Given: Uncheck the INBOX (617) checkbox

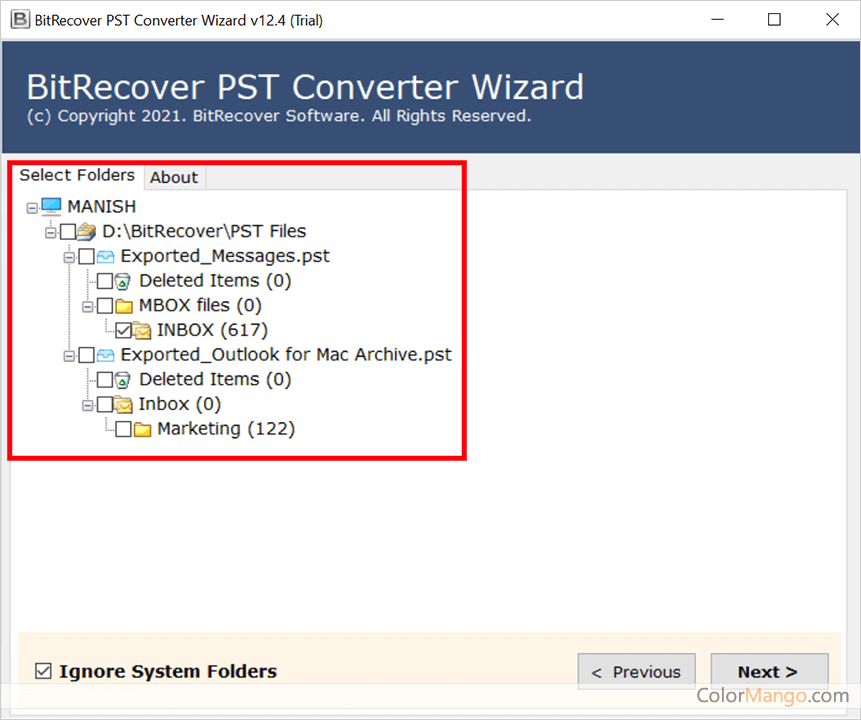Looking at the screenshot, I should click(x=123, y=331).
